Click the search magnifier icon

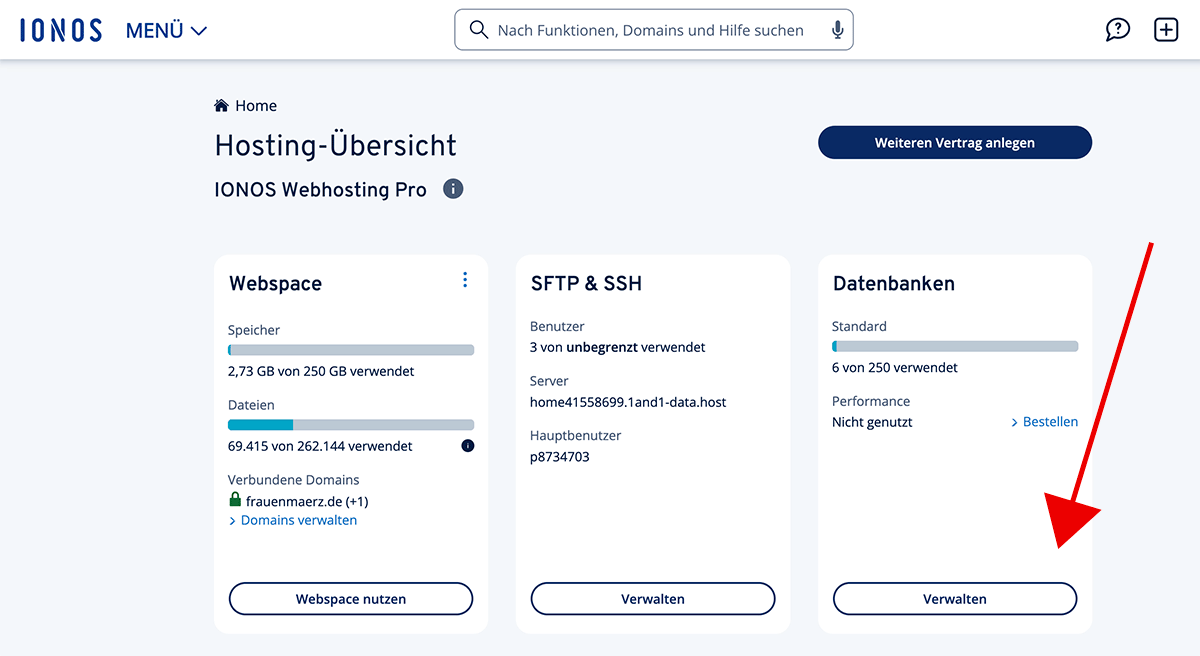[478, 30]
